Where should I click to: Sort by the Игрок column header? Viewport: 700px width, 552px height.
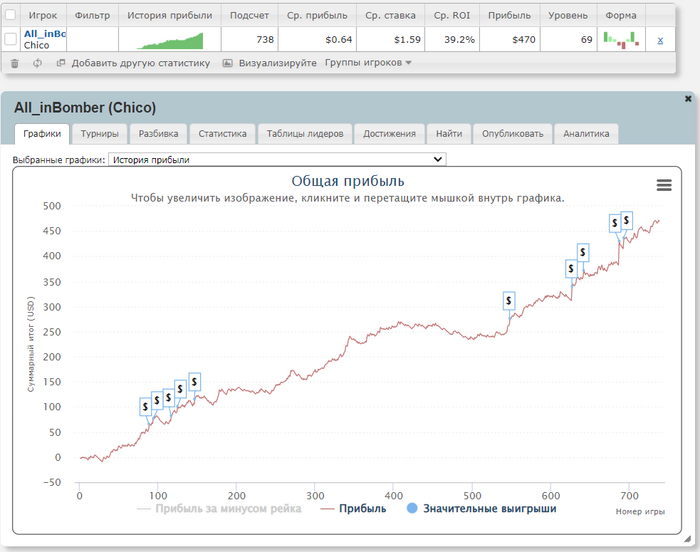click(43, 15)
